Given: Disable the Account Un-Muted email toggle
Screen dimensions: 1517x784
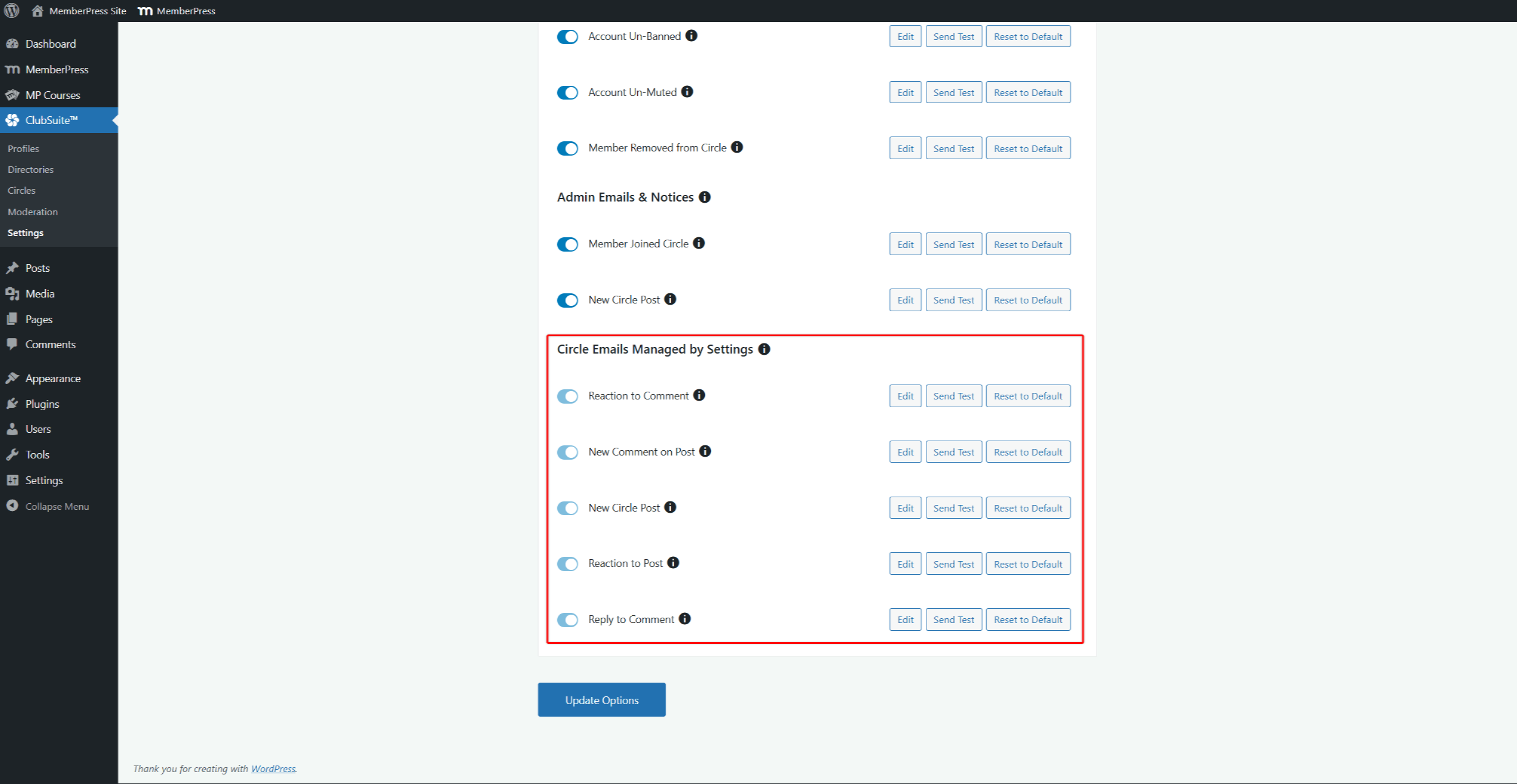Looking at the screenshot, I should 567,92.
